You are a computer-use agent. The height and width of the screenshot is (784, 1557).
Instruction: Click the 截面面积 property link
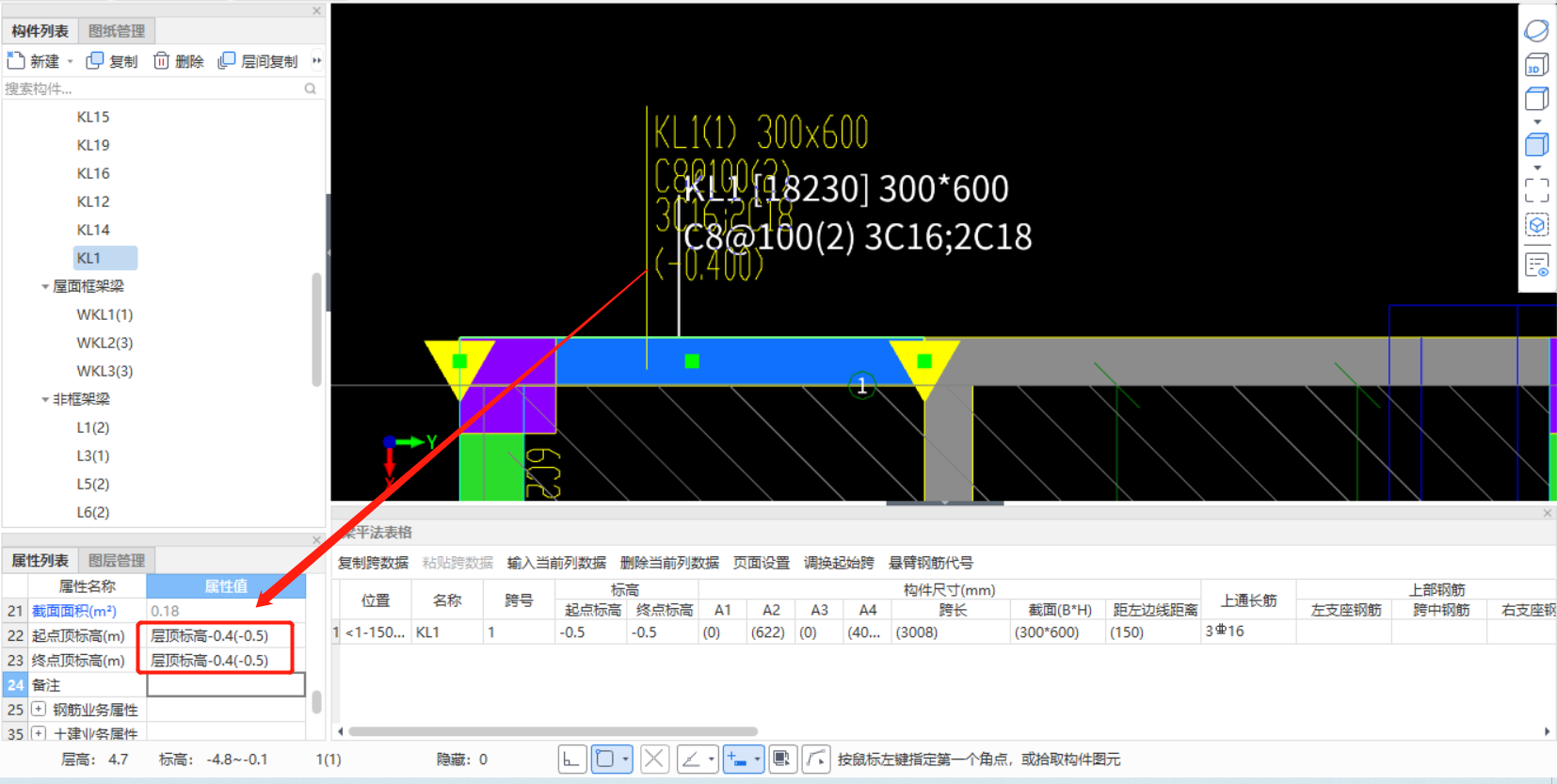[74, 611]
